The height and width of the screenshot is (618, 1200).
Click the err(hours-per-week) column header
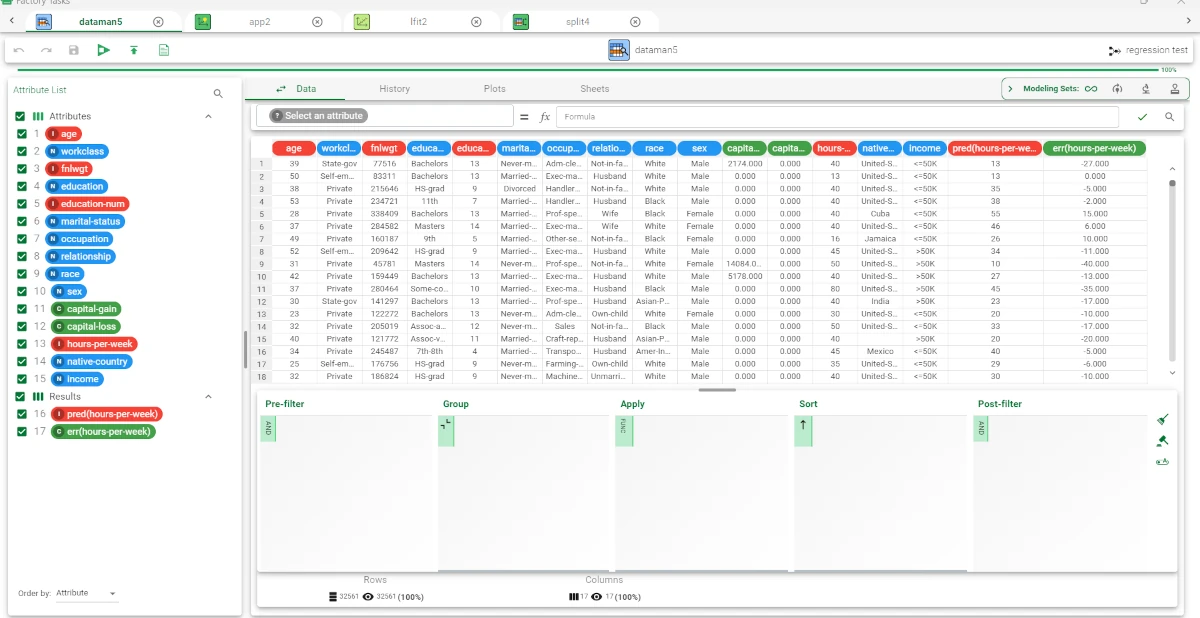coord(1095,148)
